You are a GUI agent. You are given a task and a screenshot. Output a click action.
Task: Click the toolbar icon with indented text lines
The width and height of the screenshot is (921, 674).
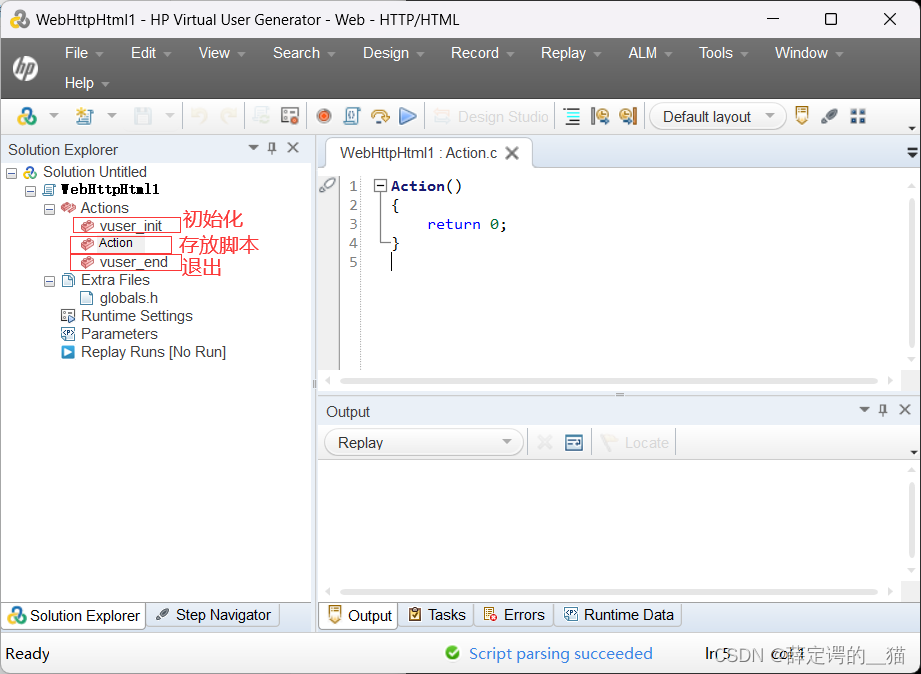click(x=572, y=116)
